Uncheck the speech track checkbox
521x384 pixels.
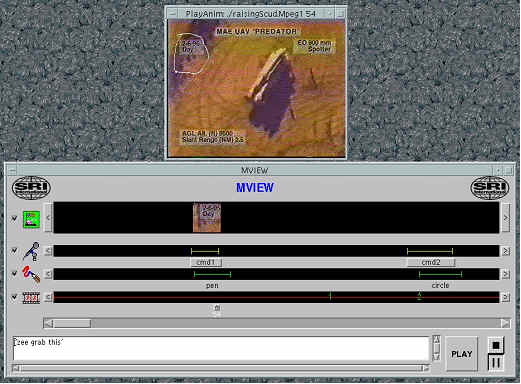coord(14,250)
